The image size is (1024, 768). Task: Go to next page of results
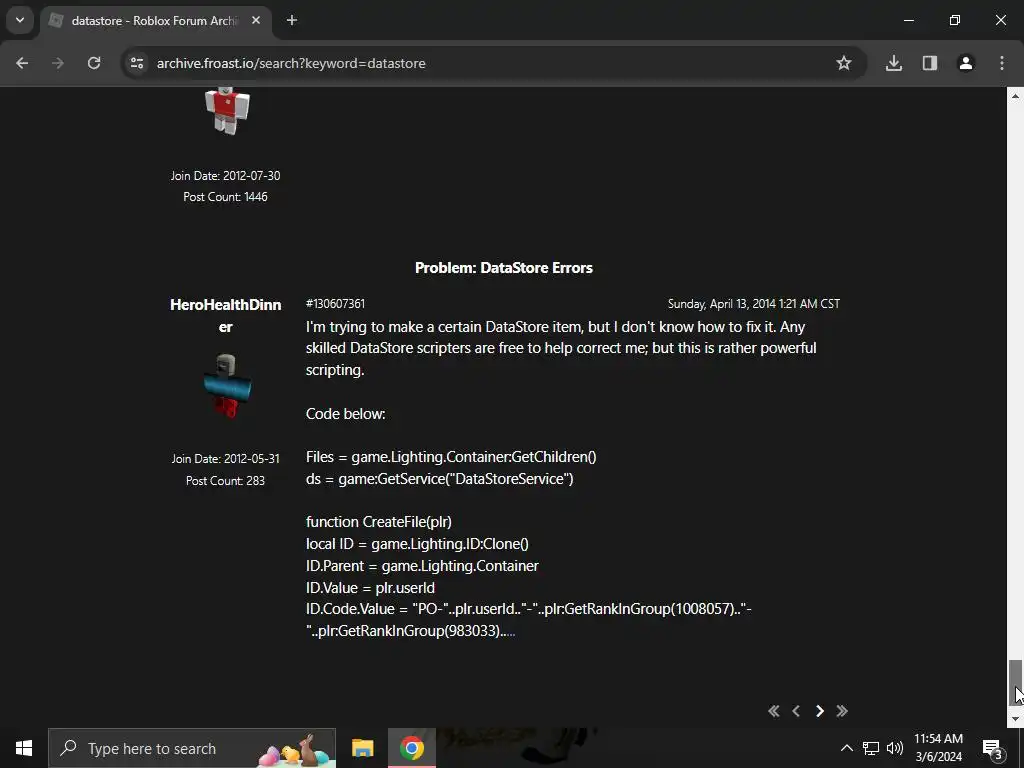pos(820,711)
